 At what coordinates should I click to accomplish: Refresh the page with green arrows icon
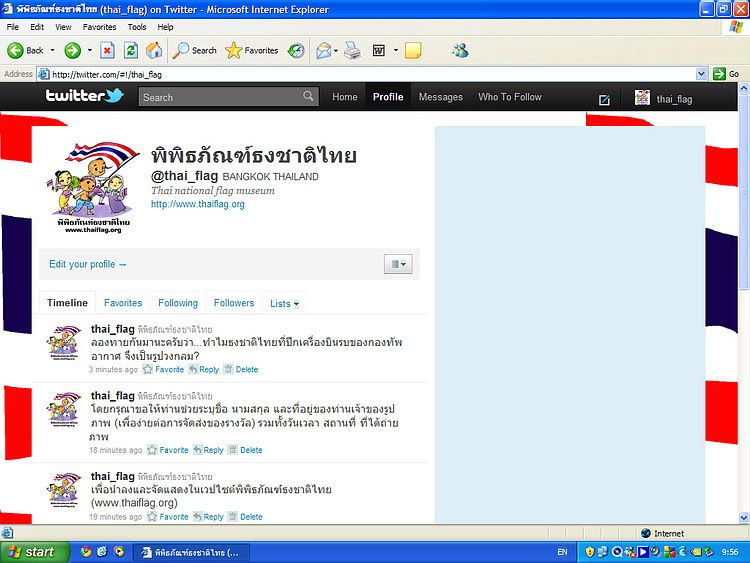tap(131, 50)
